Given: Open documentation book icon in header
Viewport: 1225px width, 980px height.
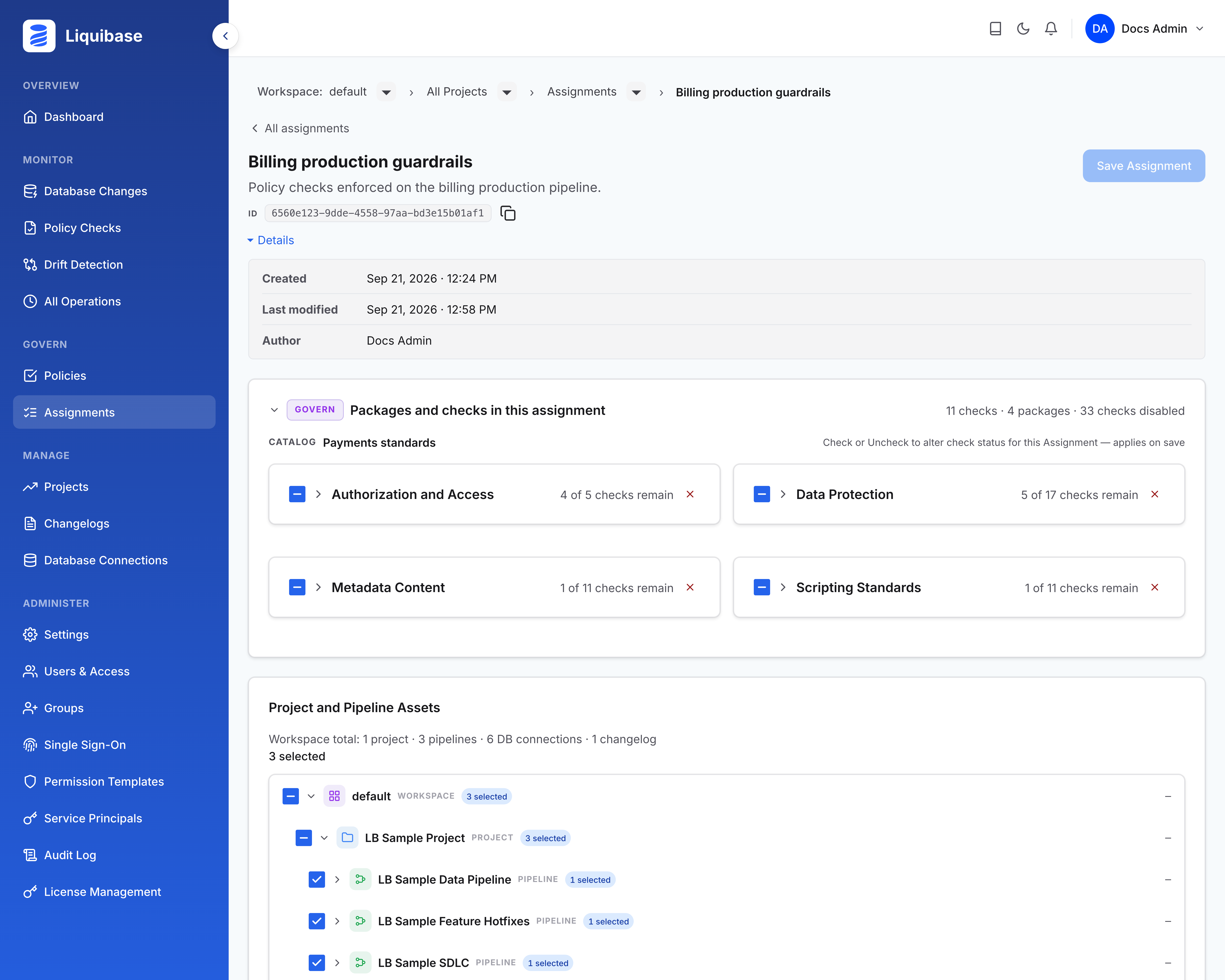Looking at the screenshot, I should click(995, 28).
